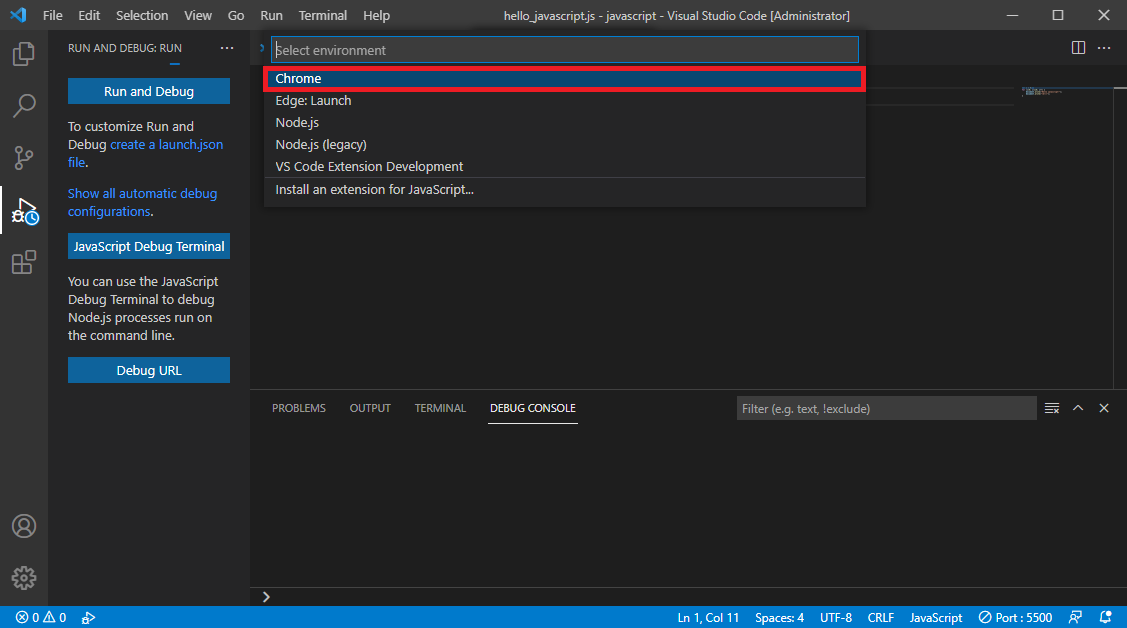Screen dimensions: 1127x628
Task: Click Ln 1, Col 11 cursor position
Action: click(708, 618)
